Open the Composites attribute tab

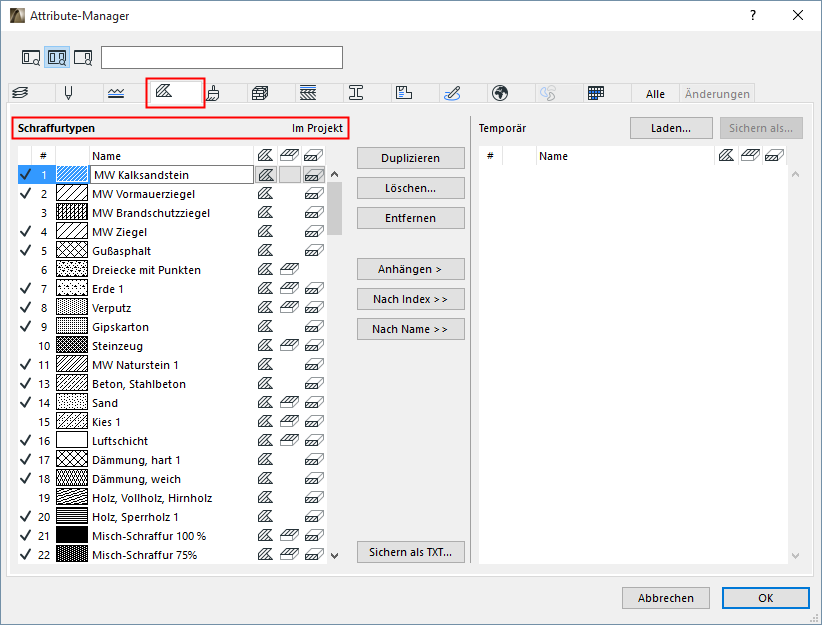[308, 93]
